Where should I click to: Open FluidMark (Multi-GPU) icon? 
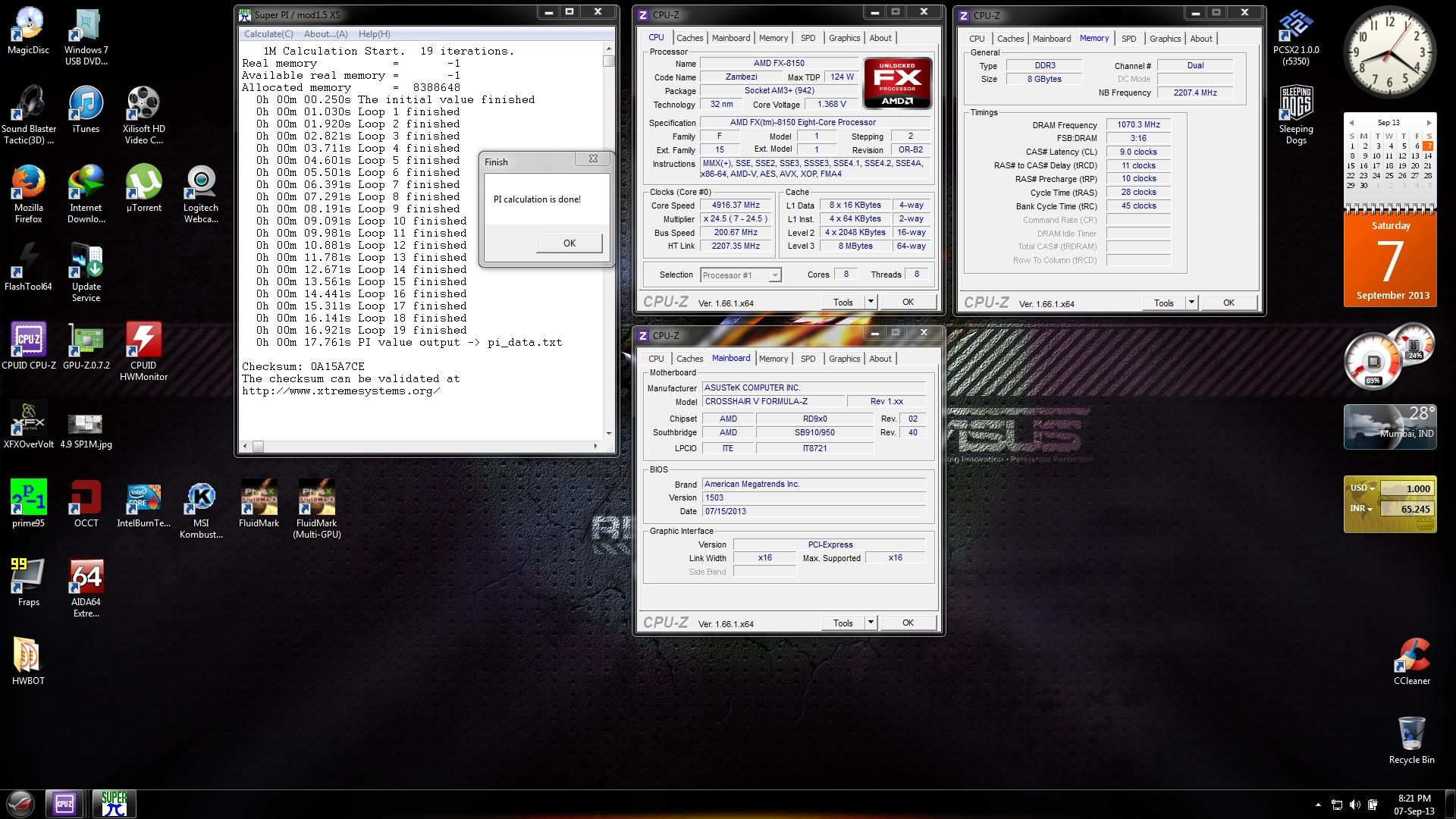(x=316, y=509)
